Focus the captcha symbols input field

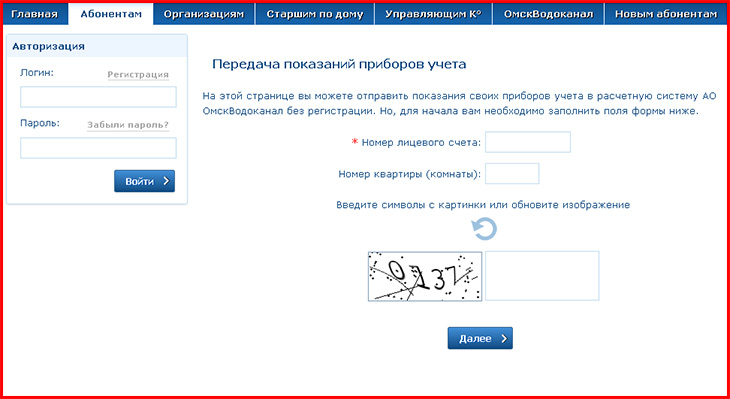tap(542, 276)
